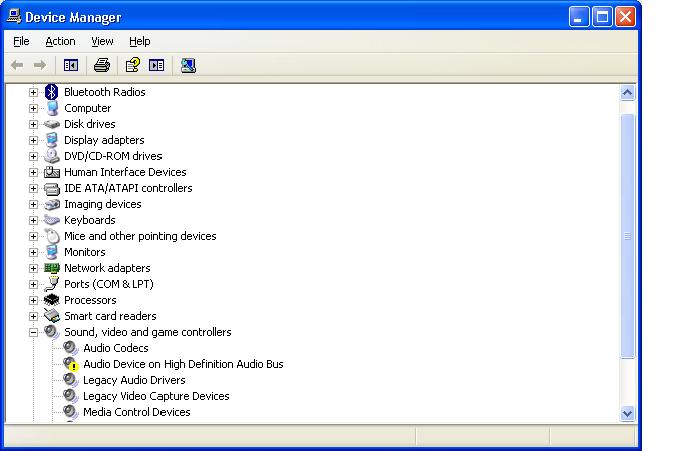Select the Legacy Audio Drivers entry
683x451 pixels.
[x=134, y=380]
